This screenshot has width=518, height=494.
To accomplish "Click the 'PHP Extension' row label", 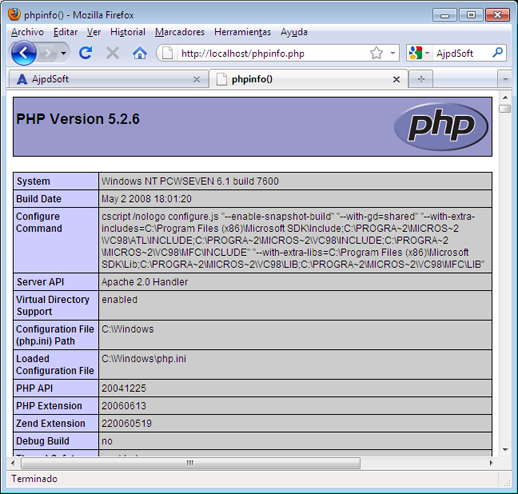I will coord(49,406).
